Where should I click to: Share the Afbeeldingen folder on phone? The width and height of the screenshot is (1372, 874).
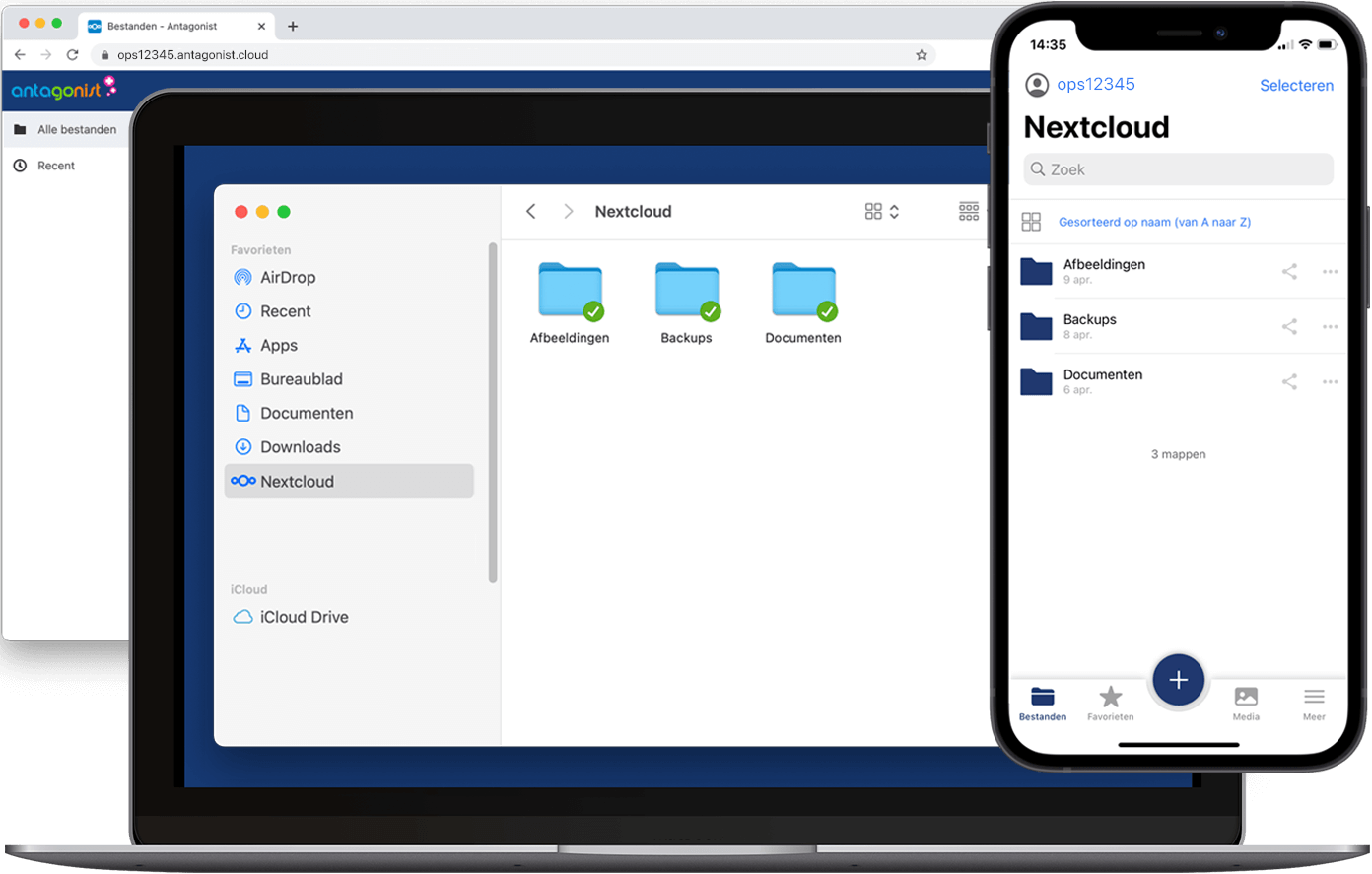[x=1289, y=271]
